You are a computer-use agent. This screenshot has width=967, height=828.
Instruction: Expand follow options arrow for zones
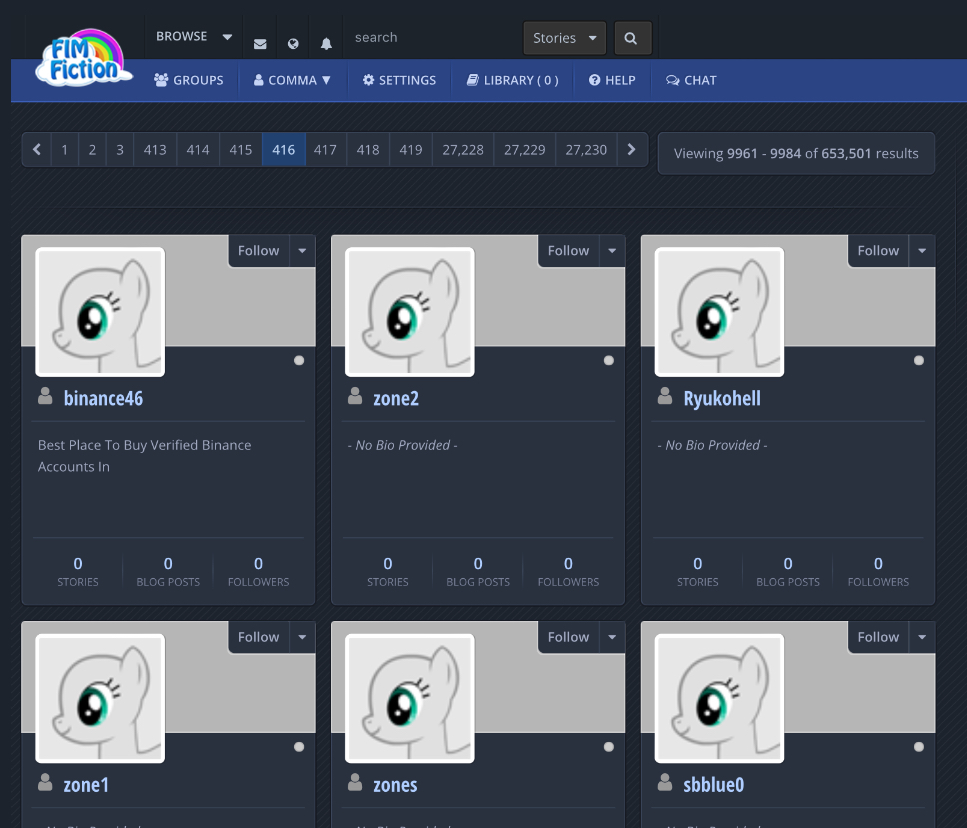point(612,637)
